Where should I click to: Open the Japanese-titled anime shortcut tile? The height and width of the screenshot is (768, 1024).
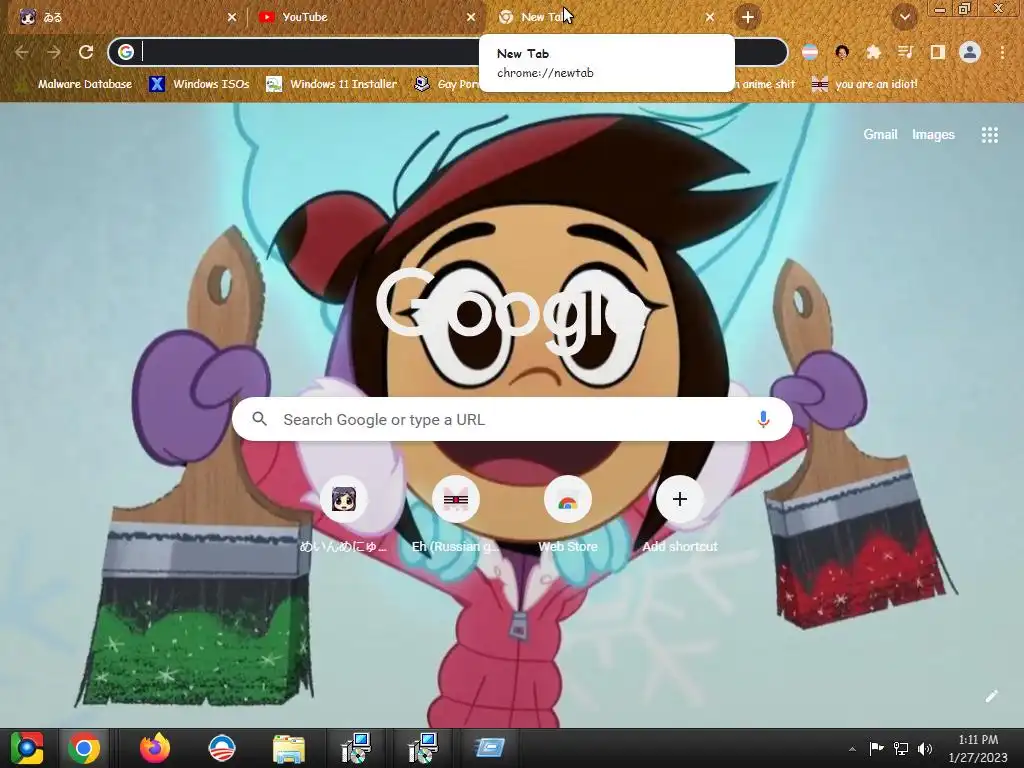point(344,516)
